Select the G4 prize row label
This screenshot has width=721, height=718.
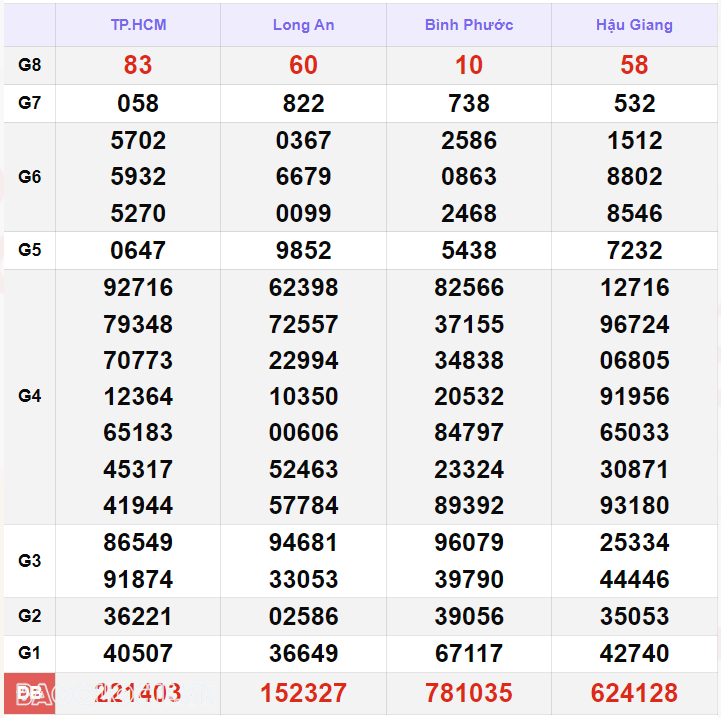30,396
